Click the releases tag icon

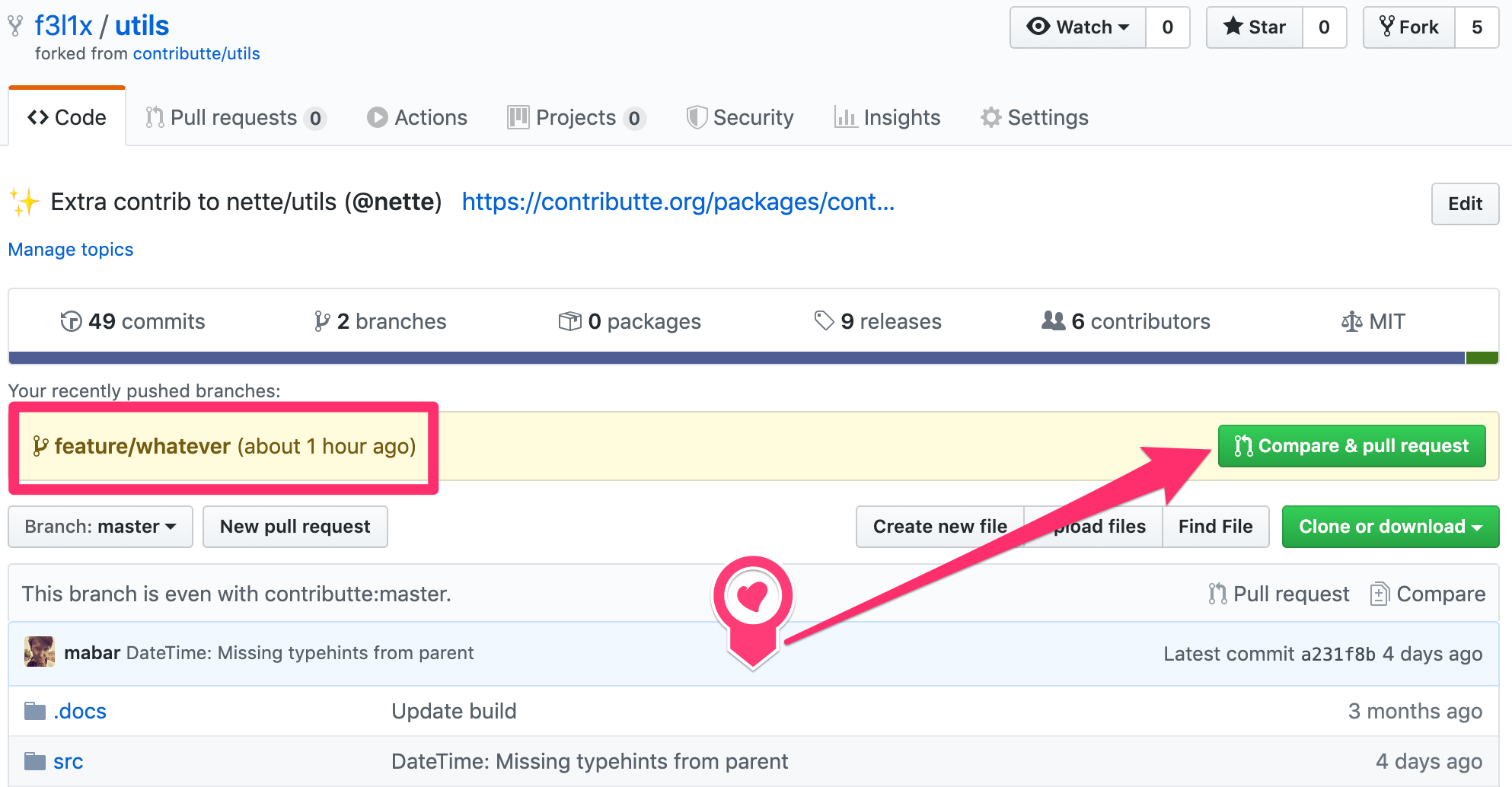824,320
